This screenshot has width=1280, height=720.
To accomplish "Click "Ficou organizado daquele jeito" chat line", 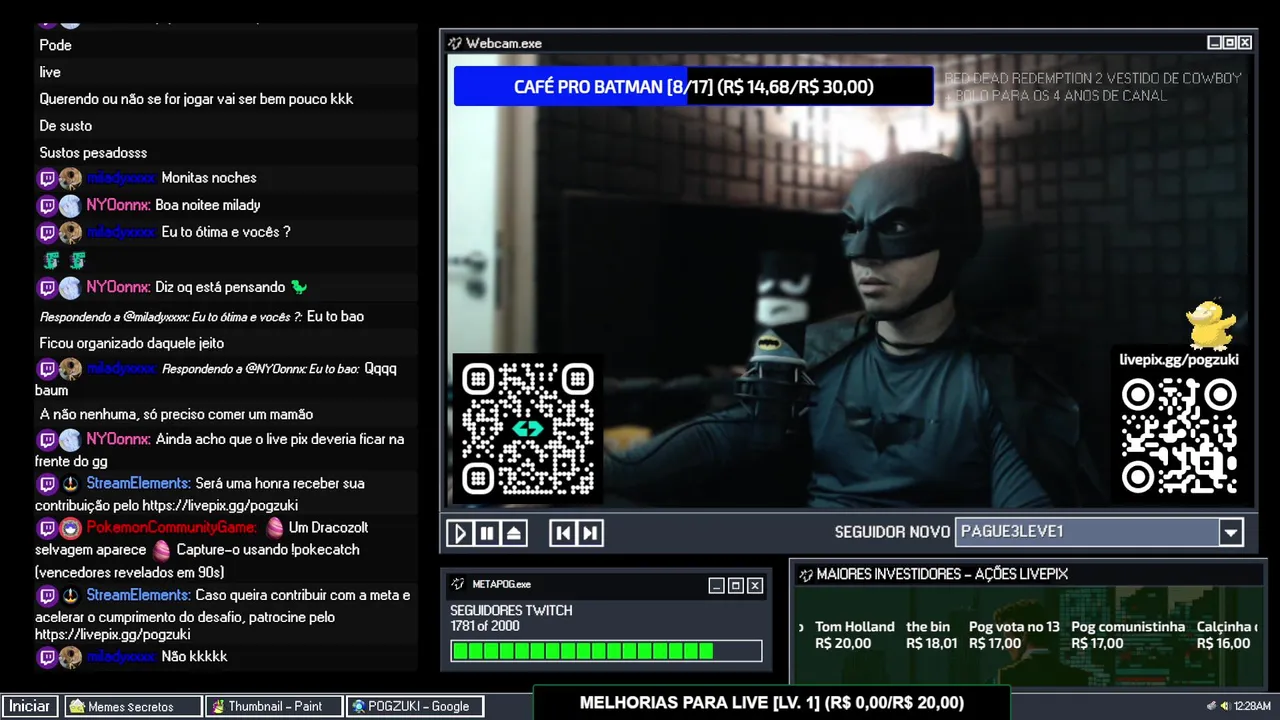I will [131, 343].
